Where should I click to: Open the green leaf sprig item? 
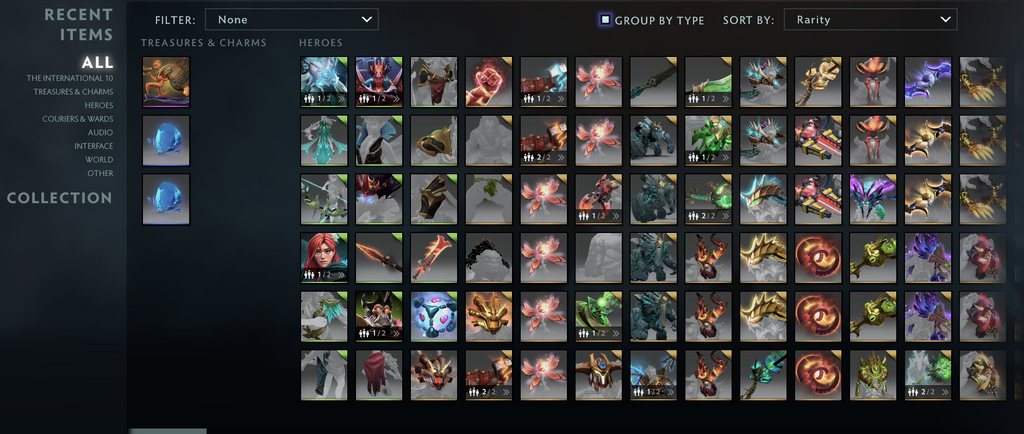click(488, 199)
